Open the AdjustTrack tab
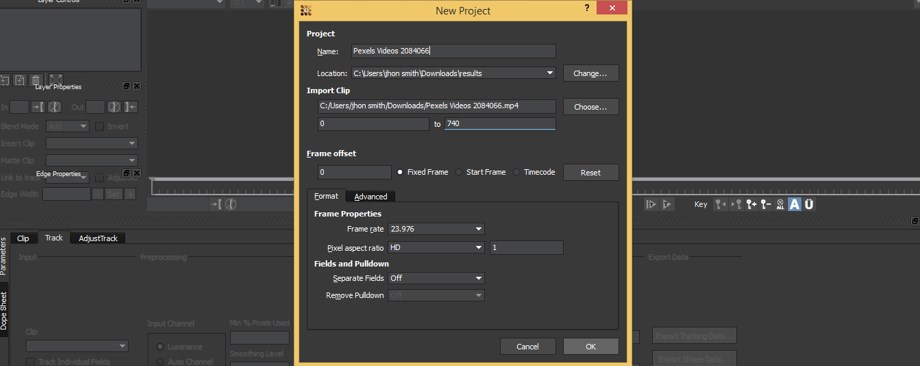920x366 pixels. click(x=98, y=238)
